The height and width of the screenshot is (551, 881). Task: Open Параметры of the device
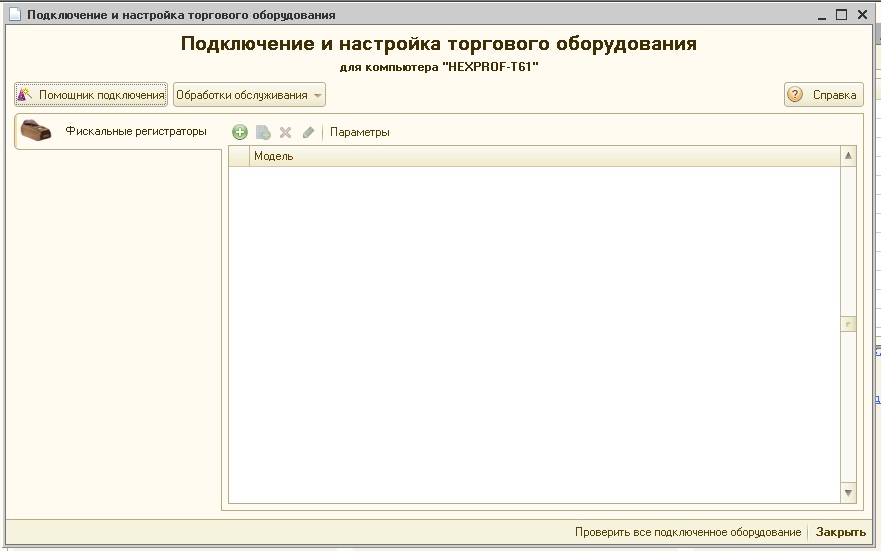pyautogui.click(x=360, y=132)
